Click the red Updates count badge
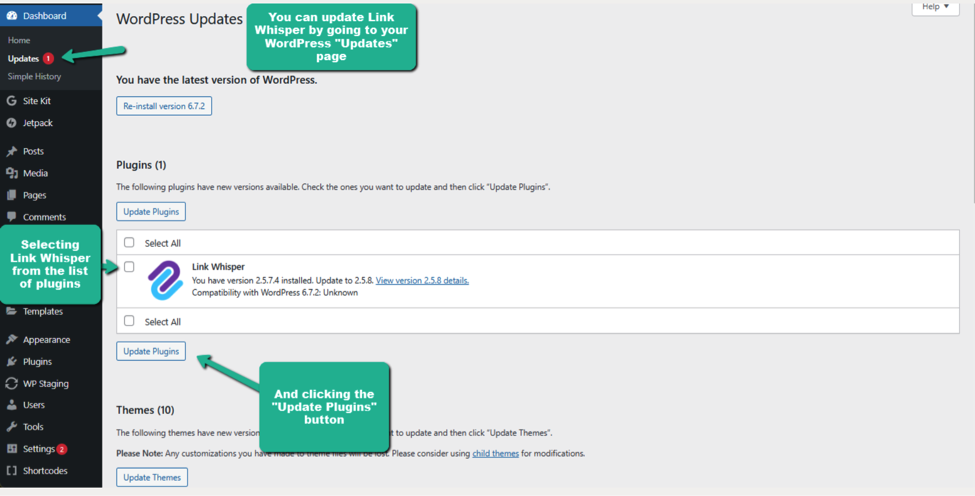The height and width of the screenshot is (496, 975). tap(48, 58)
